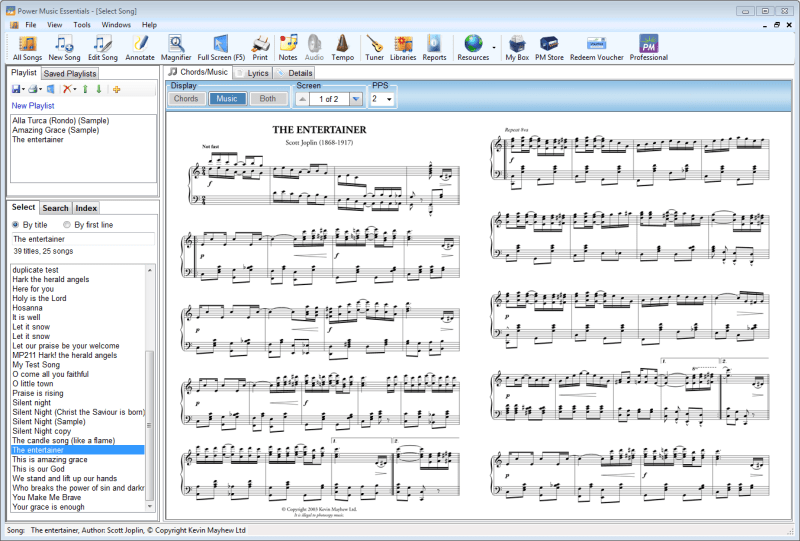
Task: Open the Tuner tool
Action: 374,46
